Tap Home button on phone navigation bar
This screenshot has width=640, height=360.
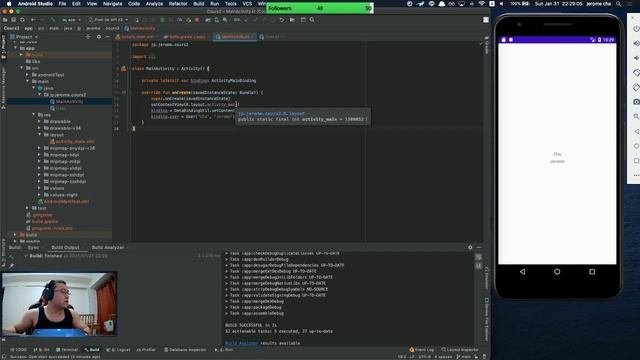coord(557,271)
